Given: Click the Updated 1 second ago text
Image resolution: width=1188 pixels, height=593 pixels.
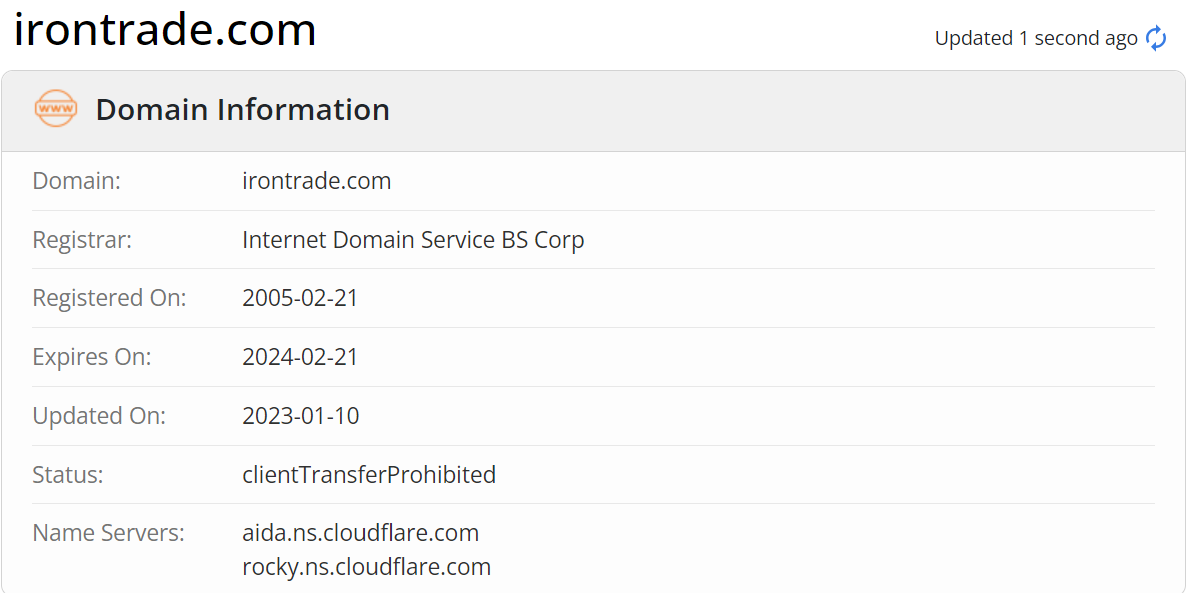Looking at the screenshot, I should (x=1035, y=38).
